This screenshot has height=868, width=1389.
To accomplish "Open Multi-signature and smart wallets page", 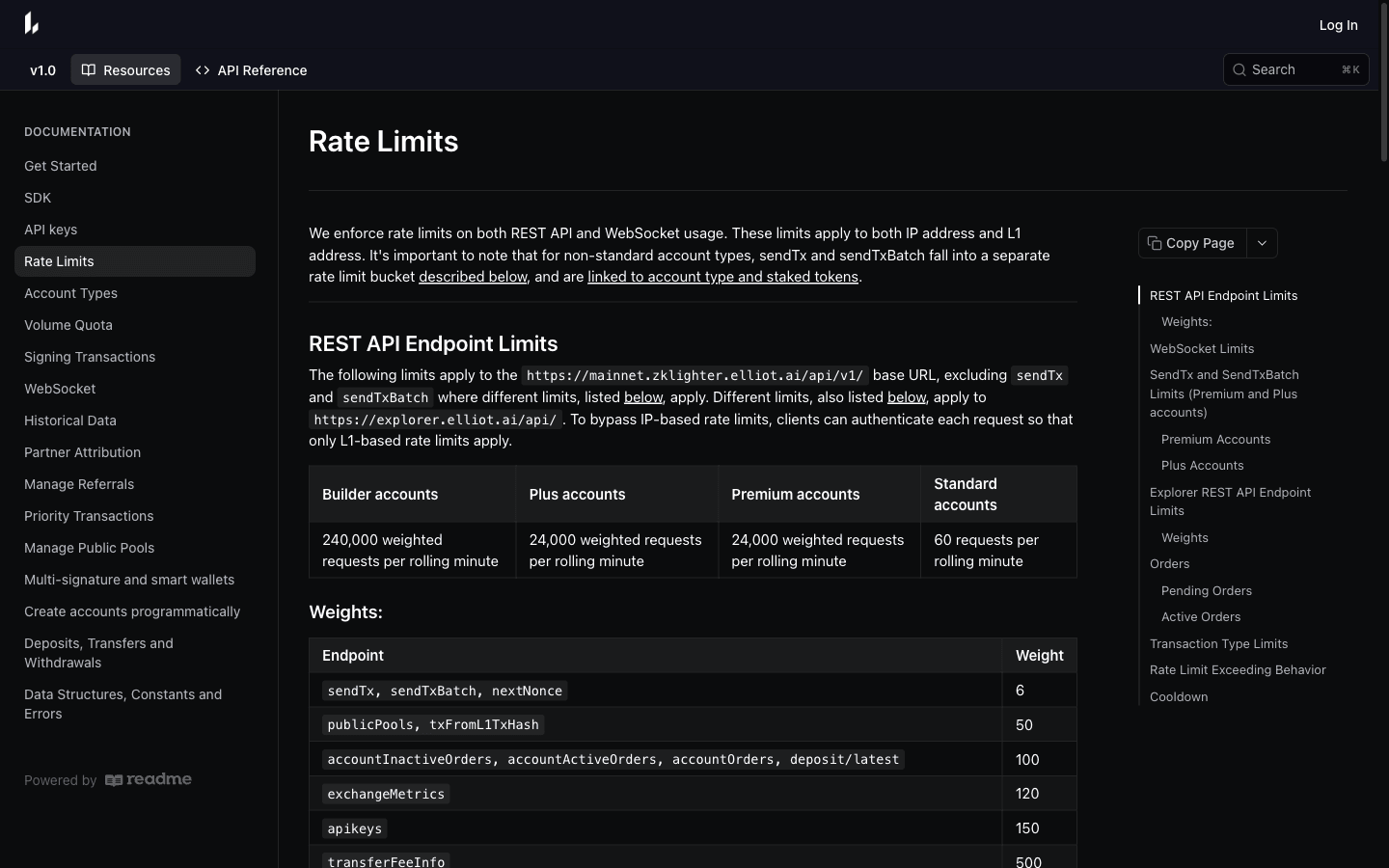I will (135, 580).
